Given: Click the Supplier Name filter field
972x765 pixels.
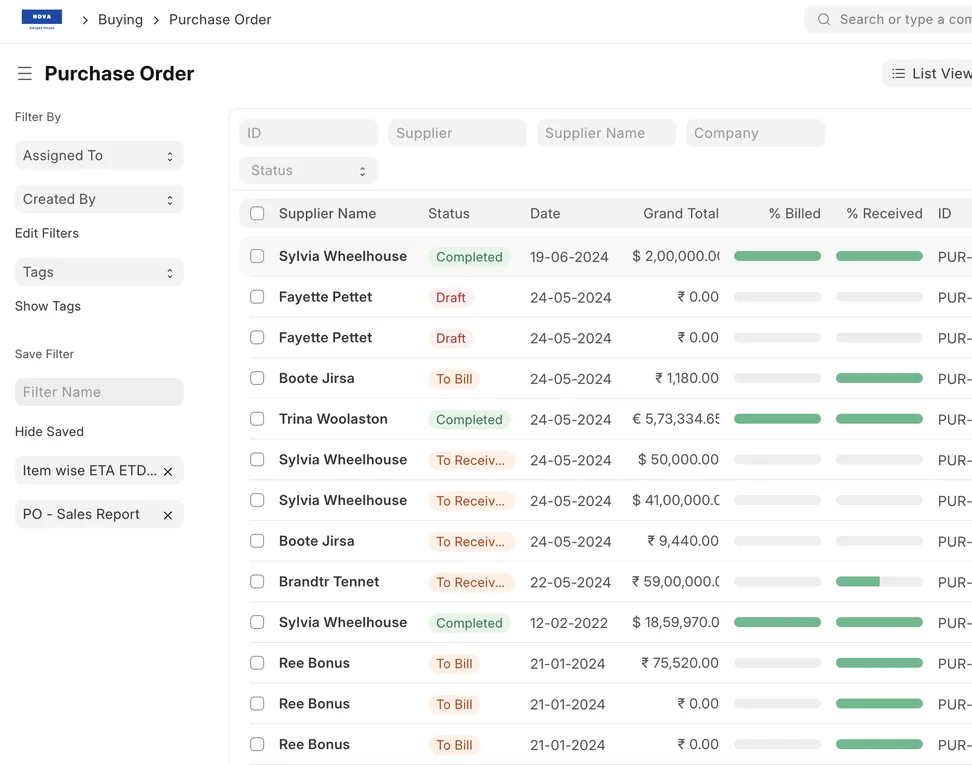Looking at the screenshot, I should point(606,133).
